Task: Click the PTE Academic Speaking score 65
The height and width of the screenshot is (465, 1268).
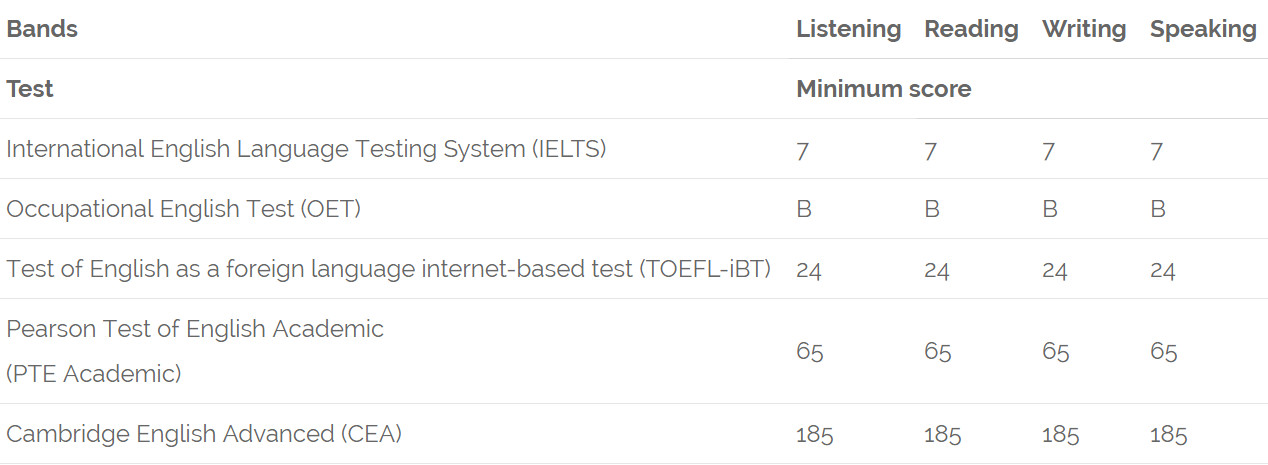Action: (x=1164, y=352)
